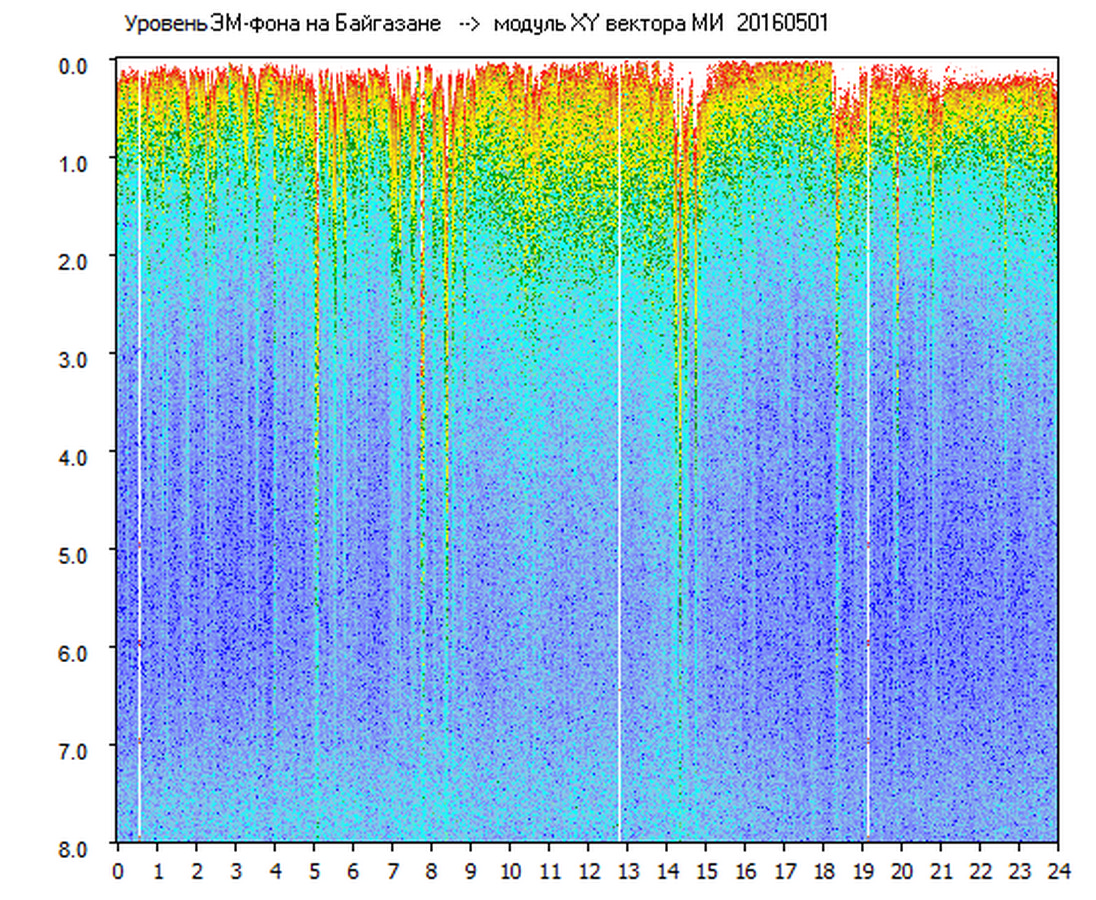Click the XY text in chart title
The height and width of the screenshot is (900, 1096).
[x=582, y=24]
